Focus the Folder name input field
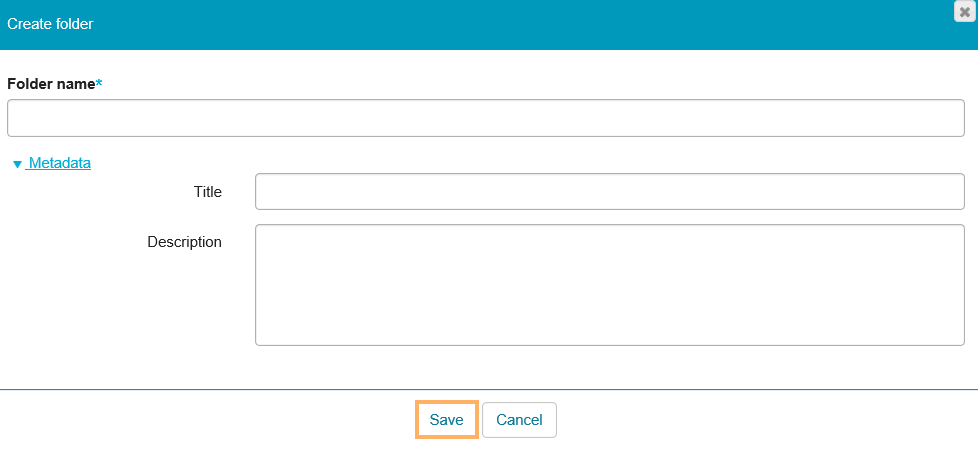The image size is (978, 449). (485, 118)
